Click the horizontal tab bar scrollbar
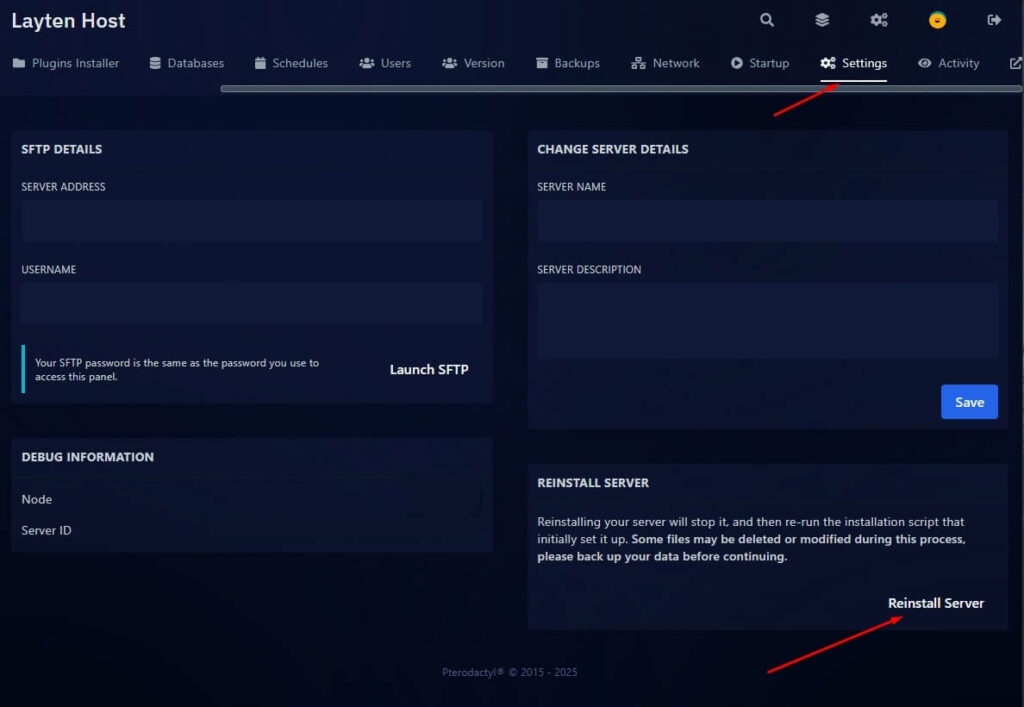This screenshot has height=707, width=1024. [620, 88]
